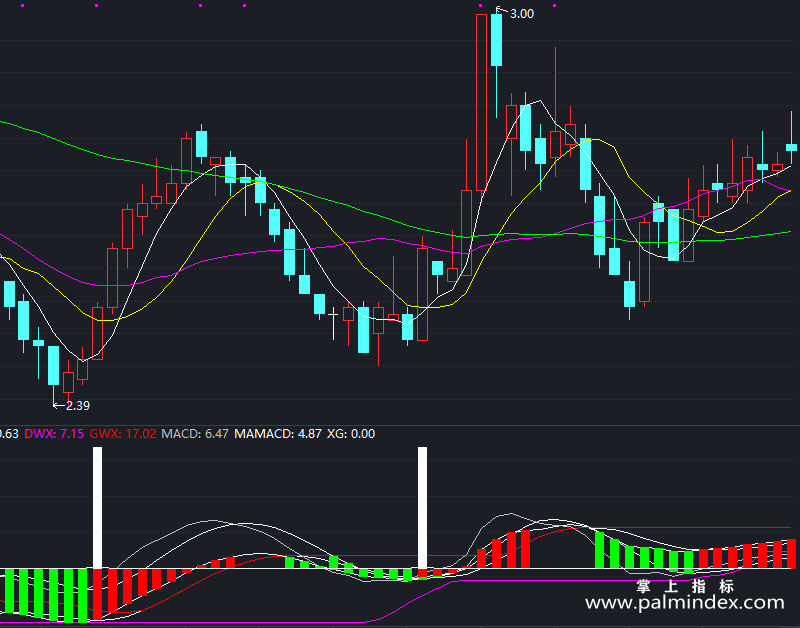Select the GWX: 17.02 indicator readout
Viewport: 800px width, 628px height.
pos(123,434)
